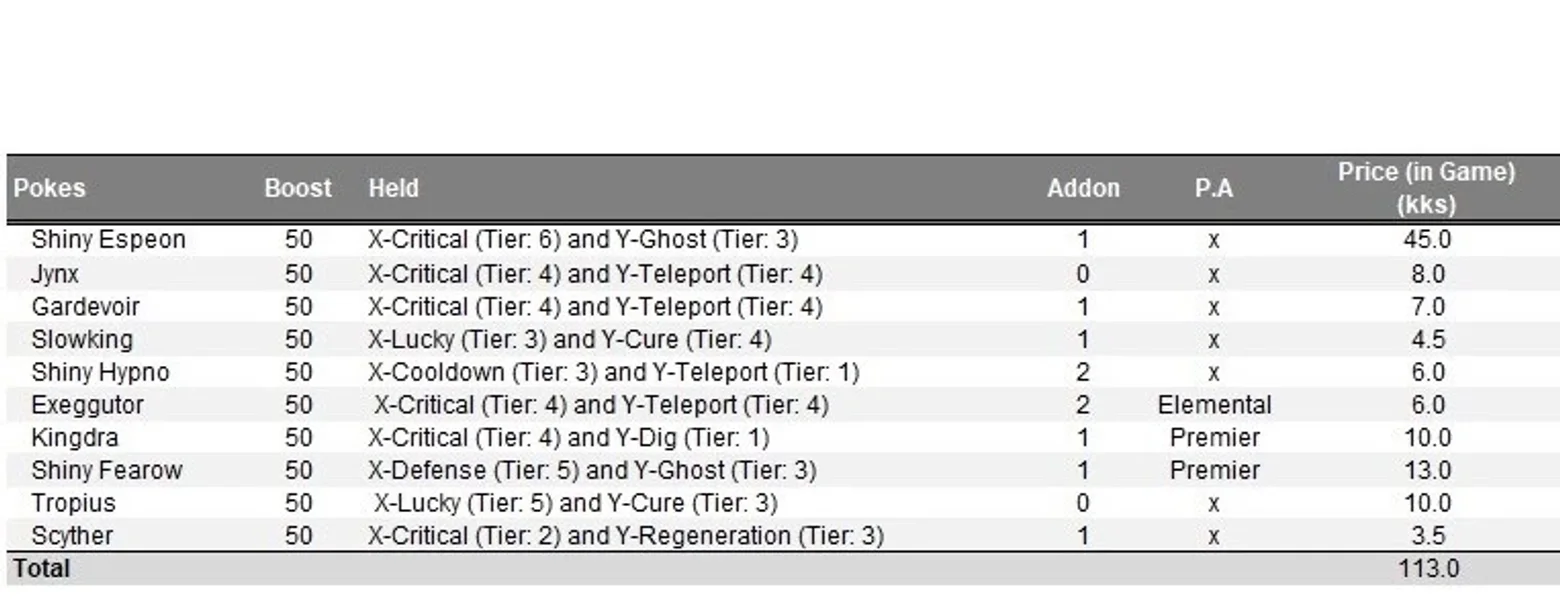
Task: Select the Boost column header
Action: [298, 188]
